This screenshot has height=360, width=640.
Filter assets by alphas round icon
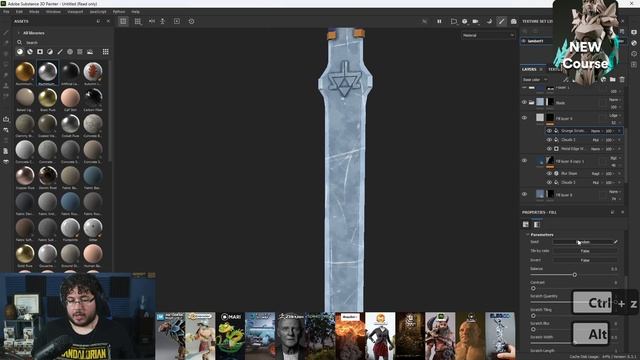pyautogui.click(x=70, y=52)
